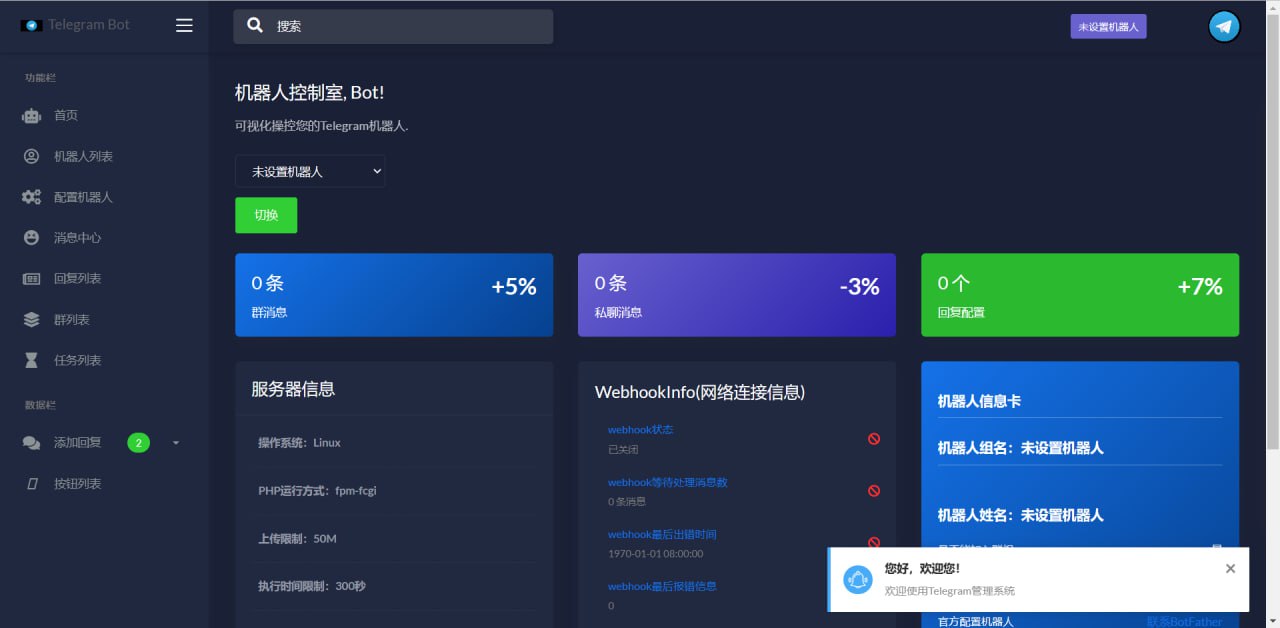Open 配置机器人 menu item
The image size is (1280, 628).
83,197
